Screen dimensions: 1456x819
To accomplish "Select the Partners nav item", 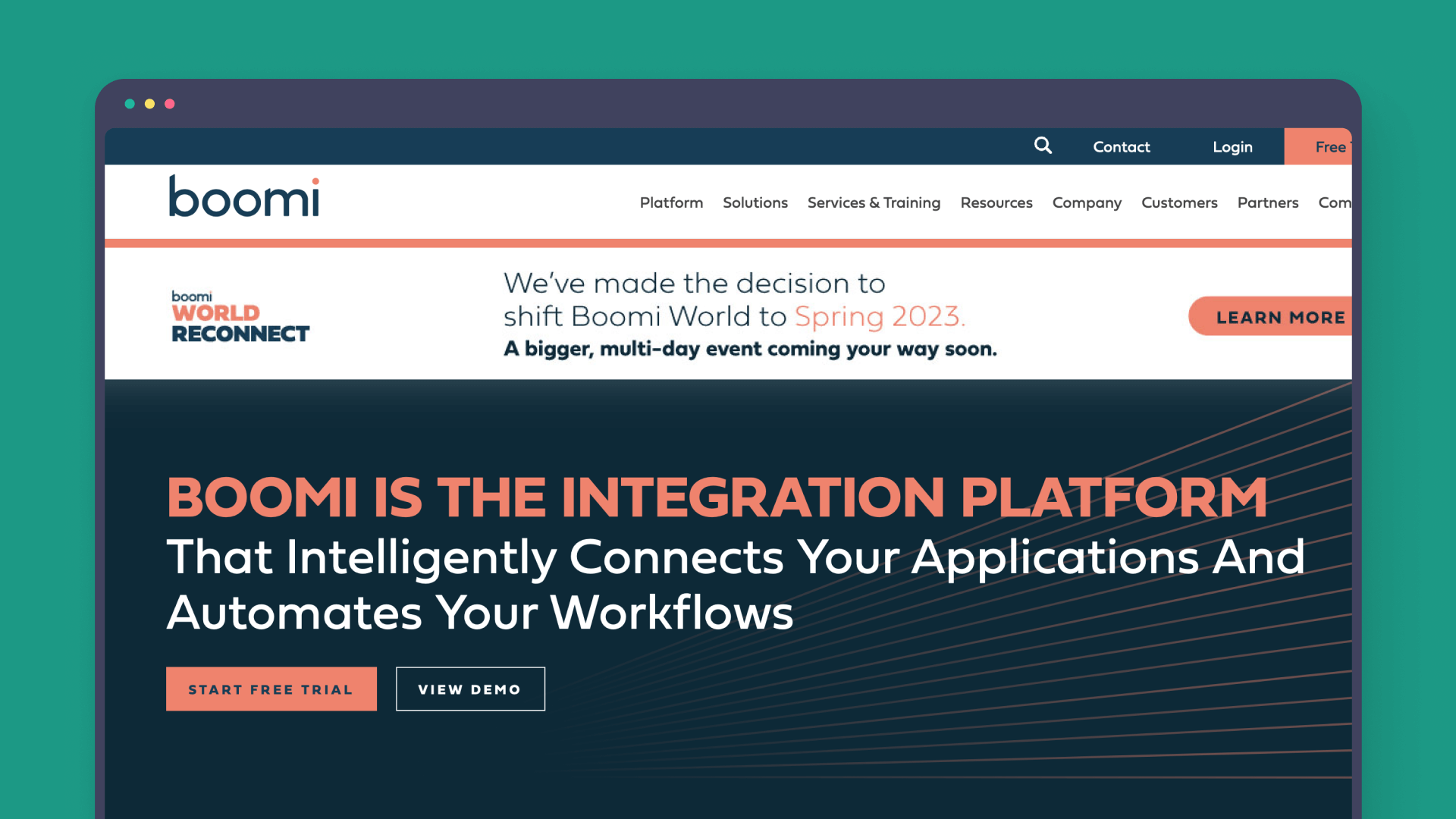I will click(1267, 202).
